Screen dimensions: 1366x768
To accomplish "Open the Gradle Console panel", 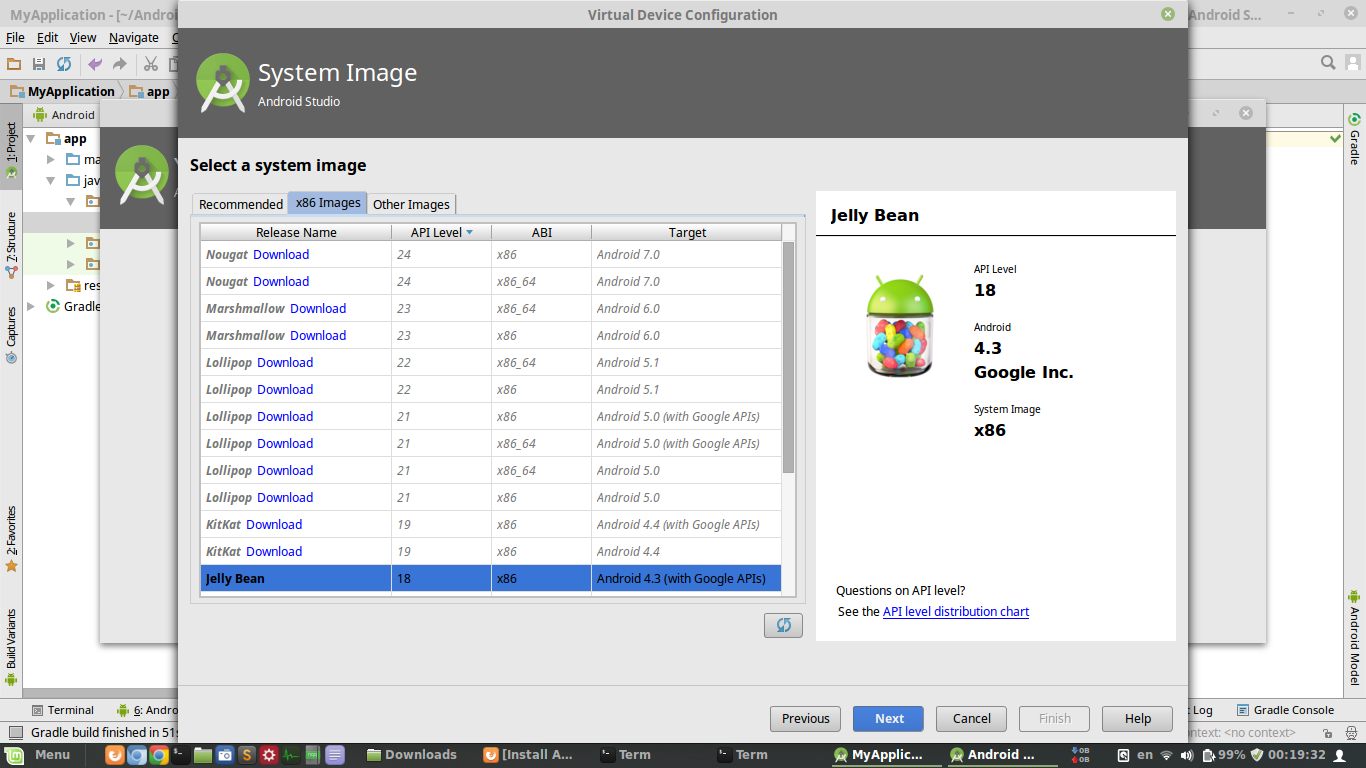I will [1285, 710].
